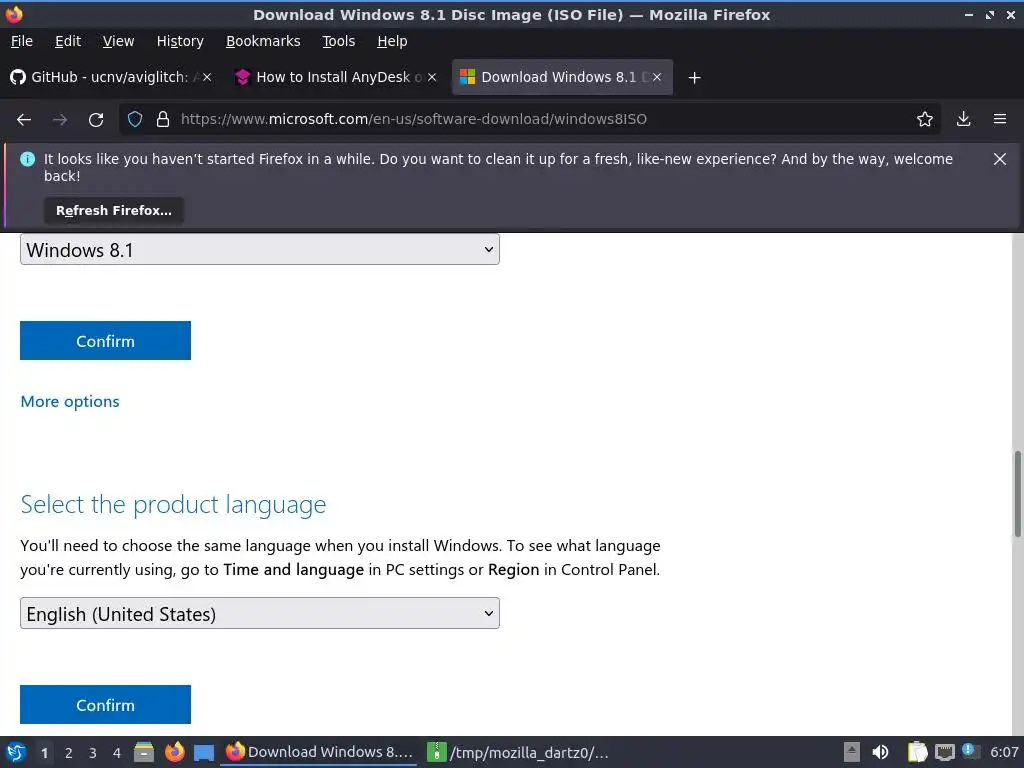Click Refresh Firefox button
The image size is (1024, 768).
click(114, 211)
